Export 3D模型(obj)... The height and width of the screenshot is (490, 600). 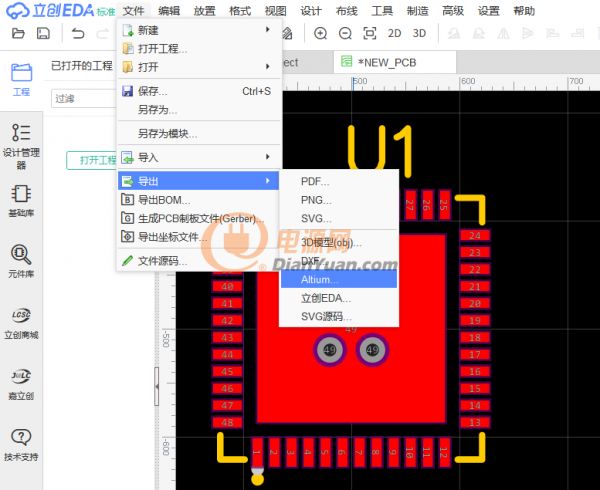click(x=339, y=242)
